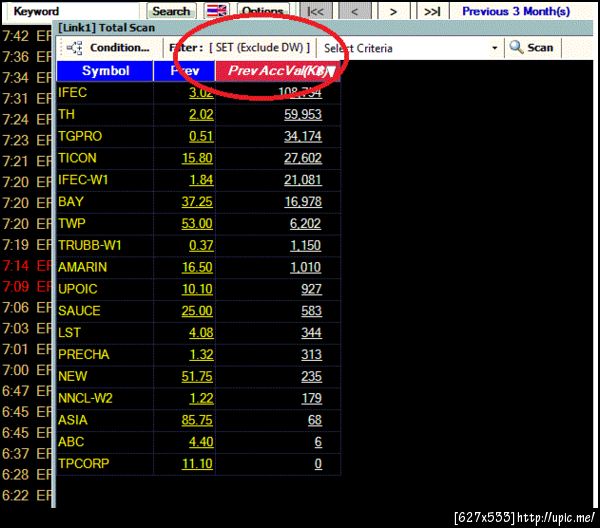Click TWP prev price 53.00

[197, 223]
